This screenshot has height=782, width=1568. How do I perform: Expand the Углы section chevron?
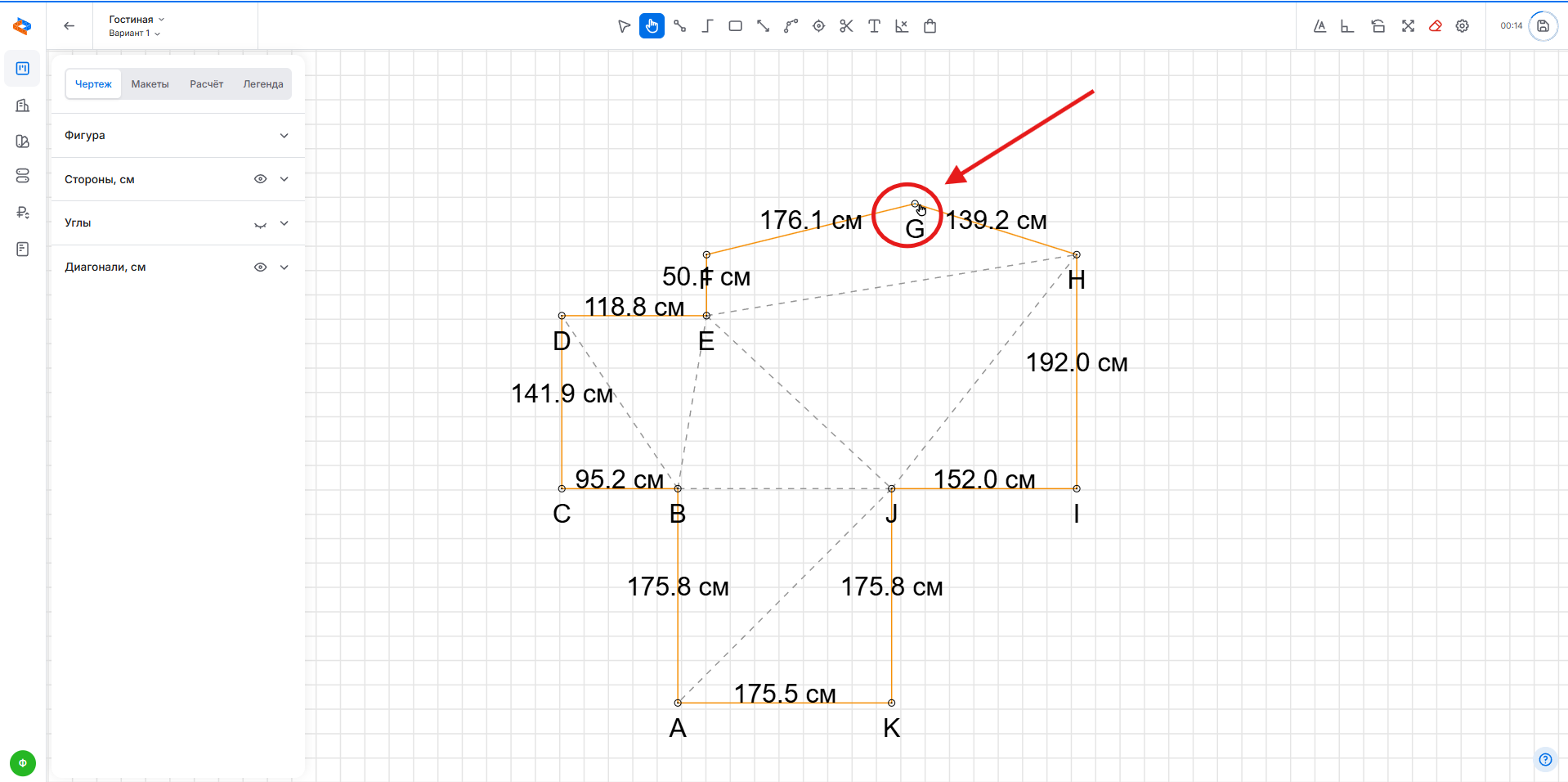tap(284, 223)
